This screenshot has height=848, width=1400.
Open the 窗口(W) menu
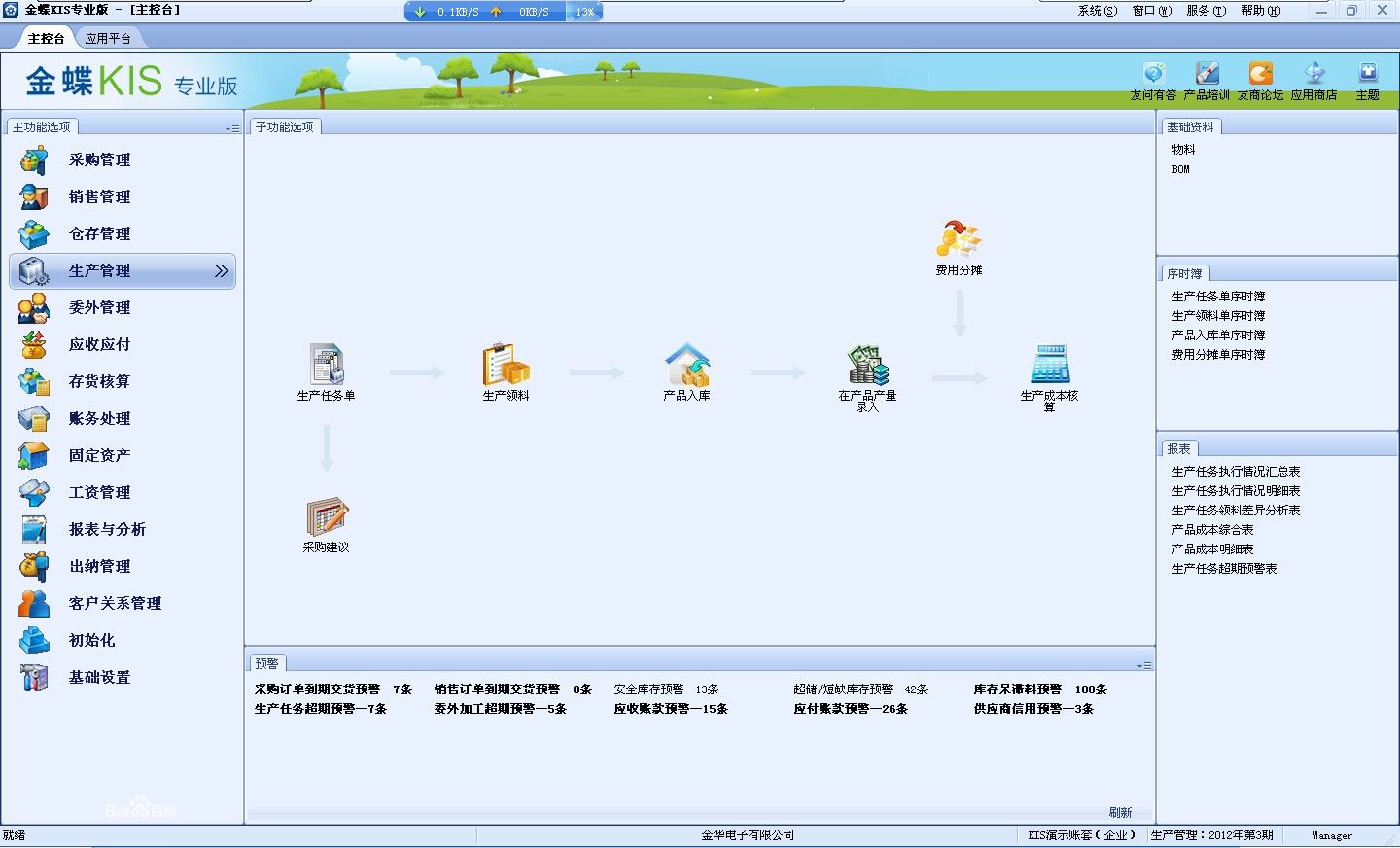1152,11
